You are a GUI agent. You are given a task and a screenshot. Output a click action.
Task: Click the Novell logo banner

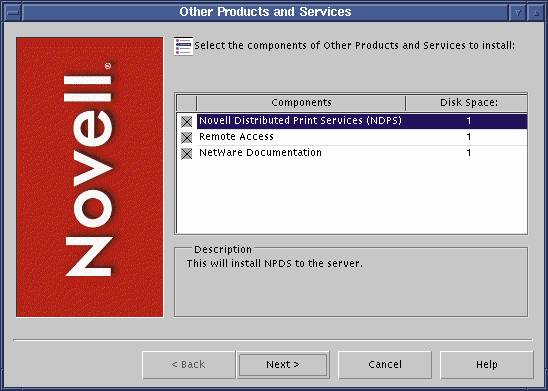coord(89,177)
